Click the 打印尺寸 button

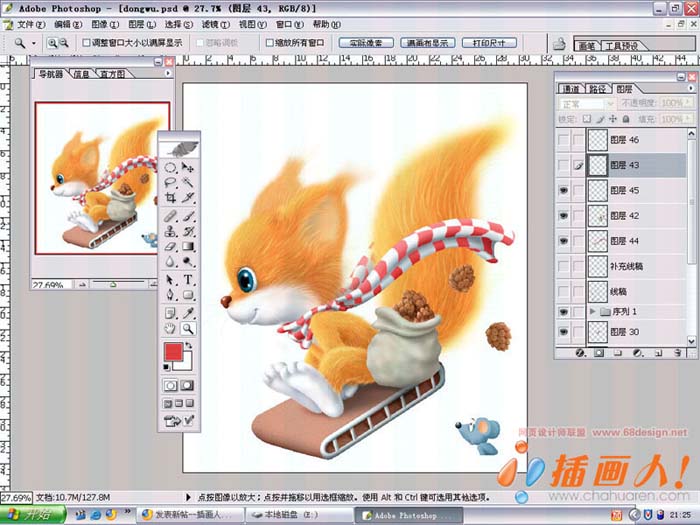(x=489, y=43)
